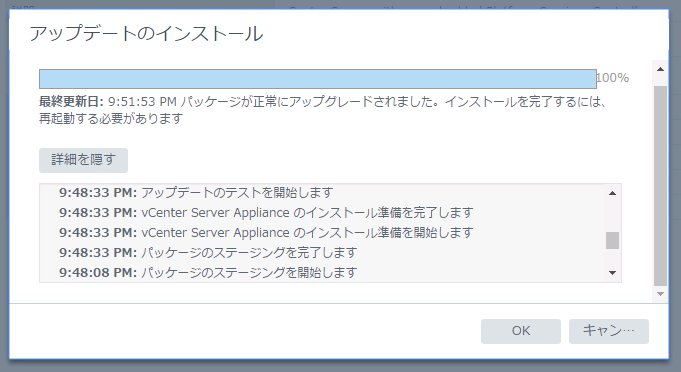Click the キャン… (Cancel) button

(x=608, y=331)
